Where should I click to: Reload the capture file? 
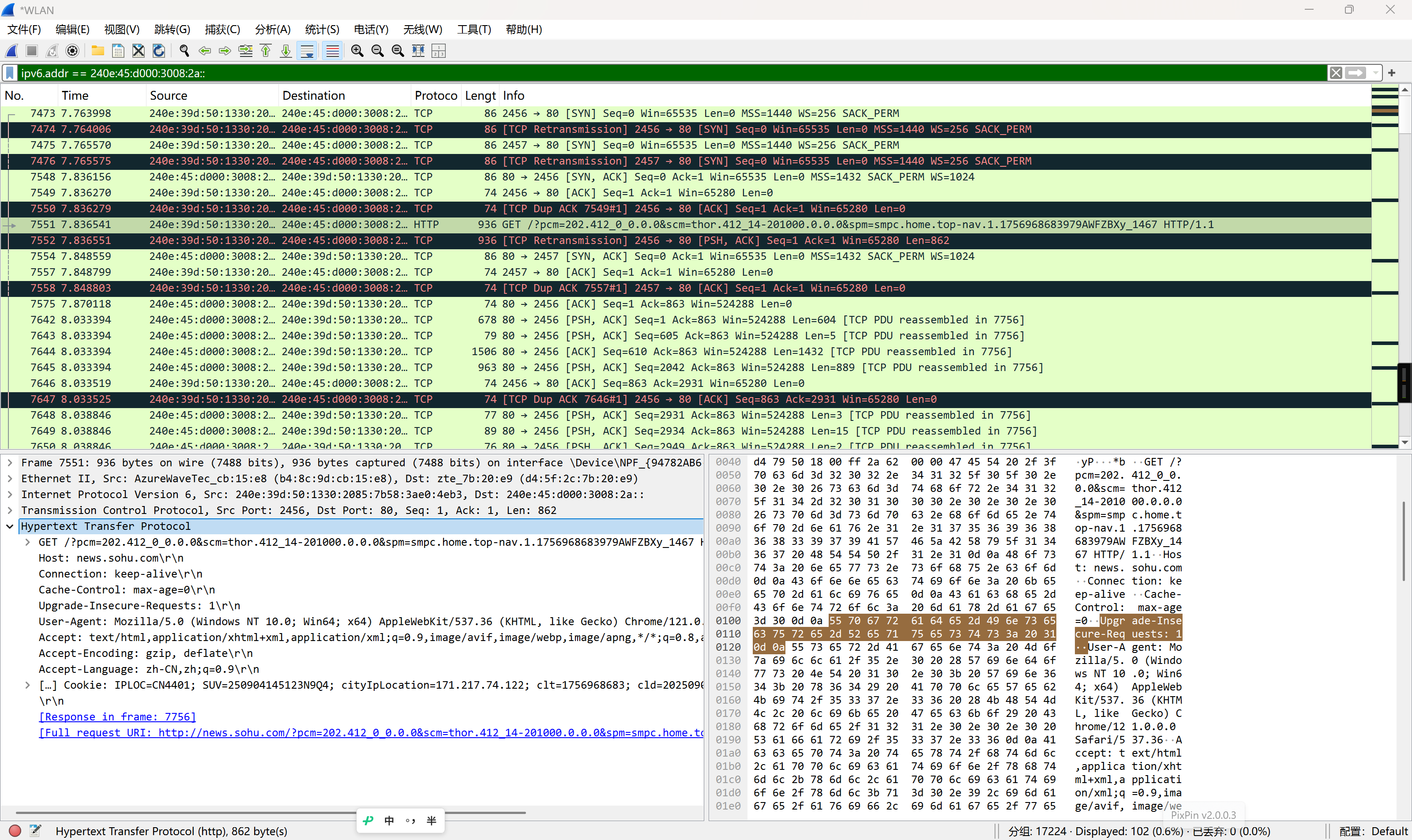click(159, 51)
